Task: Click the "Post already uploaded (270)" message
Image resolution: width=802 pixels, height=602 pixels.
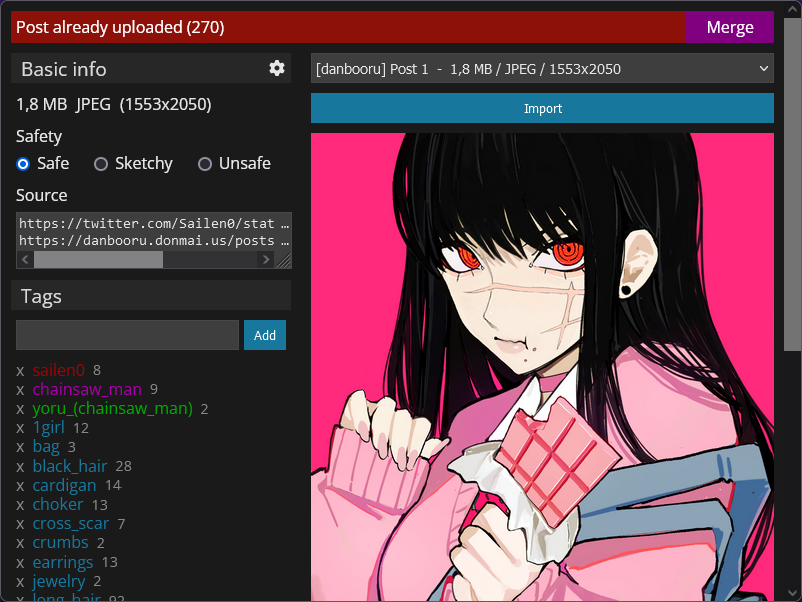Action: [x=120, y=27]
